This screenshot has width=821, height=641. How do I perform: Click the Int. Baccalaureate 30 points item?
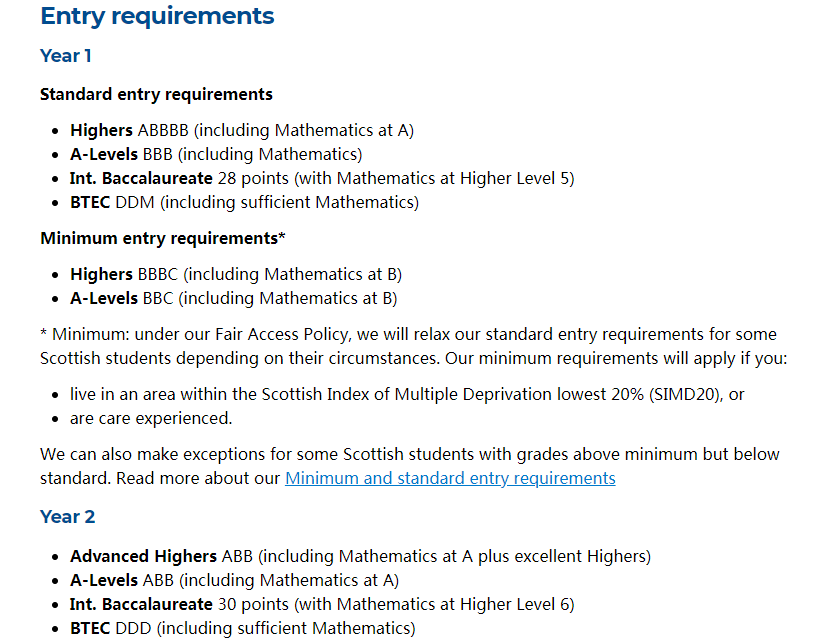[x=321, y=604]
